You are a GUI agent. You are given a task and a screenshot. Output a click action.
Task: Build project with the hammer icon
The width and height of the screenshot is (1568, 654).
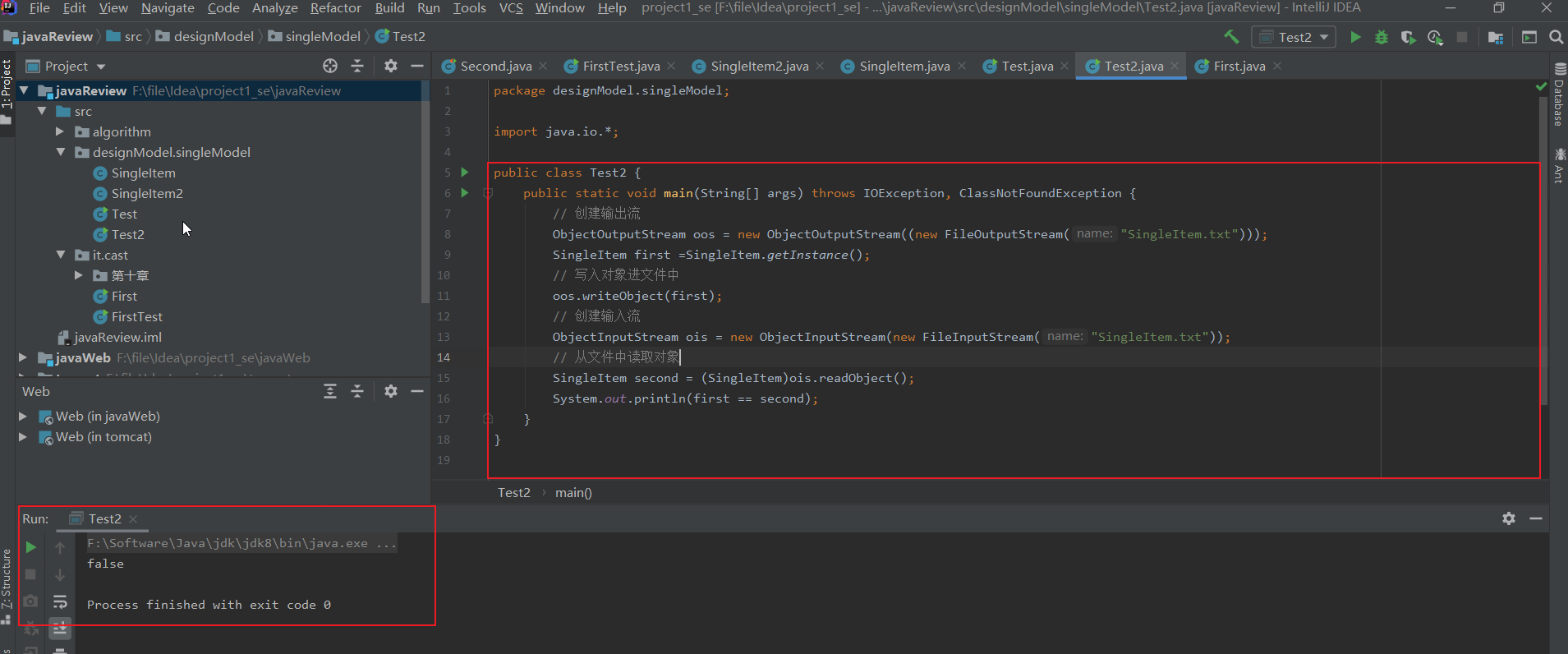(x=1231, y=37)
